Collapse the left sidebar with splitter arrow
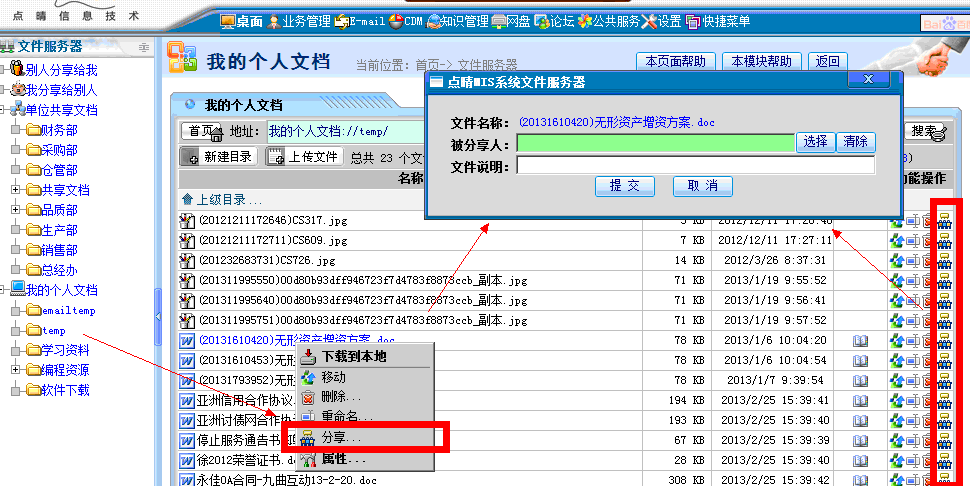 (x=158, y=316)
